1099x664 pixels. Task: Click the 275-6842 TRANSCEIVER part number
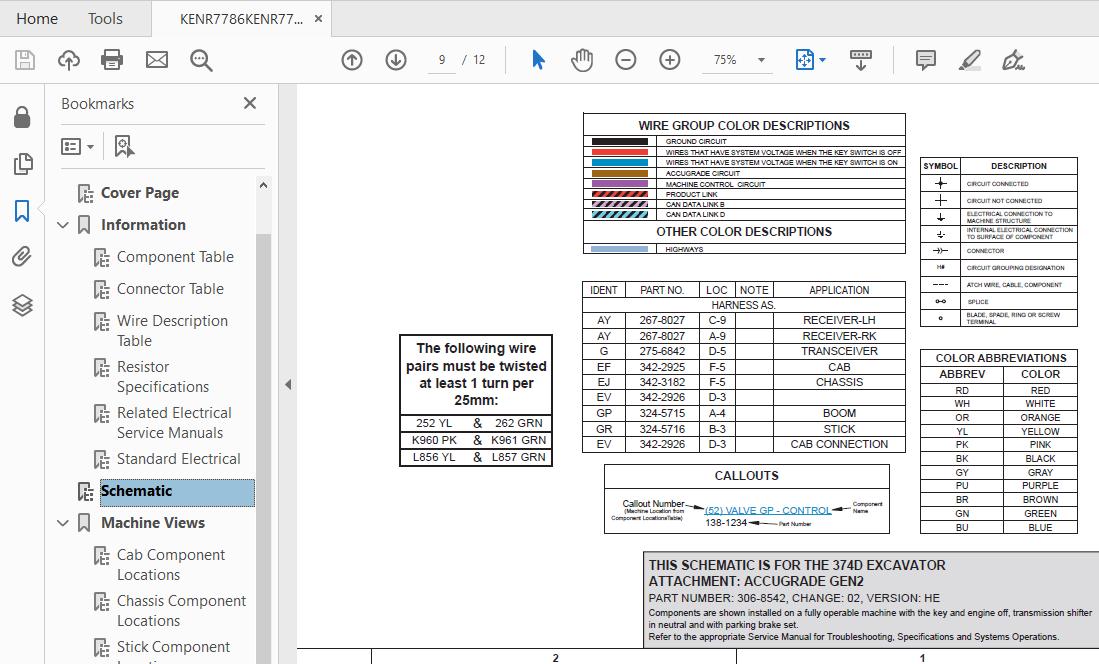(x=662, y=351)
